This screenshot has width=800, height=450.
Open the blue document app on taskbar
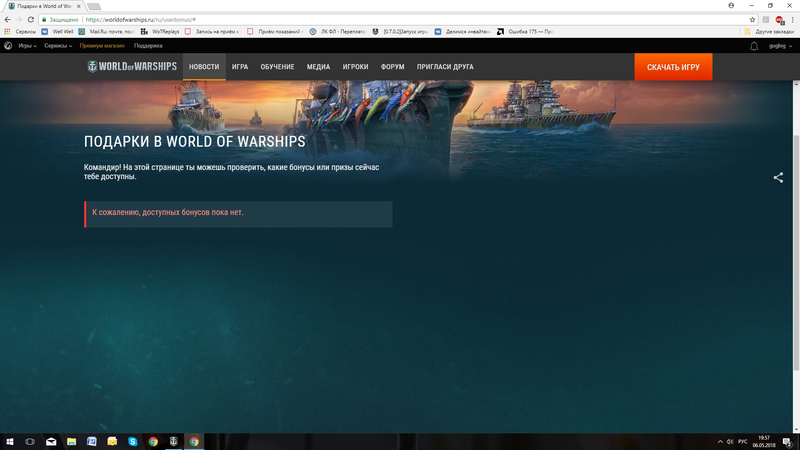click(x=92, y=441)
